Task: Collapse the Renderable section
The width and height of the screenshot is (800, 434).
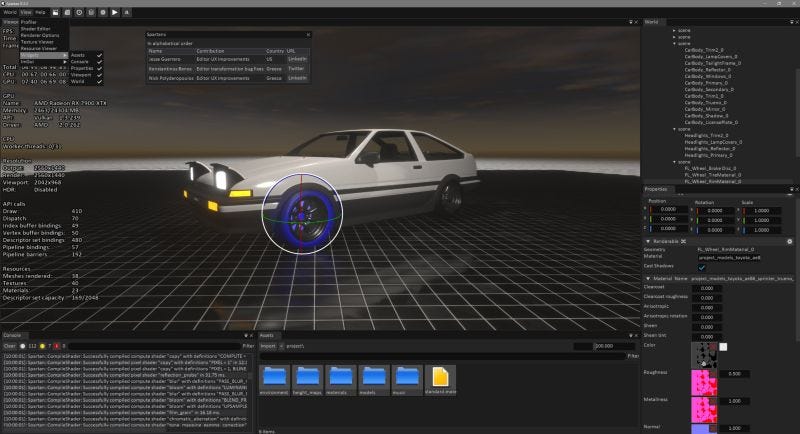Action: point(648,241)
